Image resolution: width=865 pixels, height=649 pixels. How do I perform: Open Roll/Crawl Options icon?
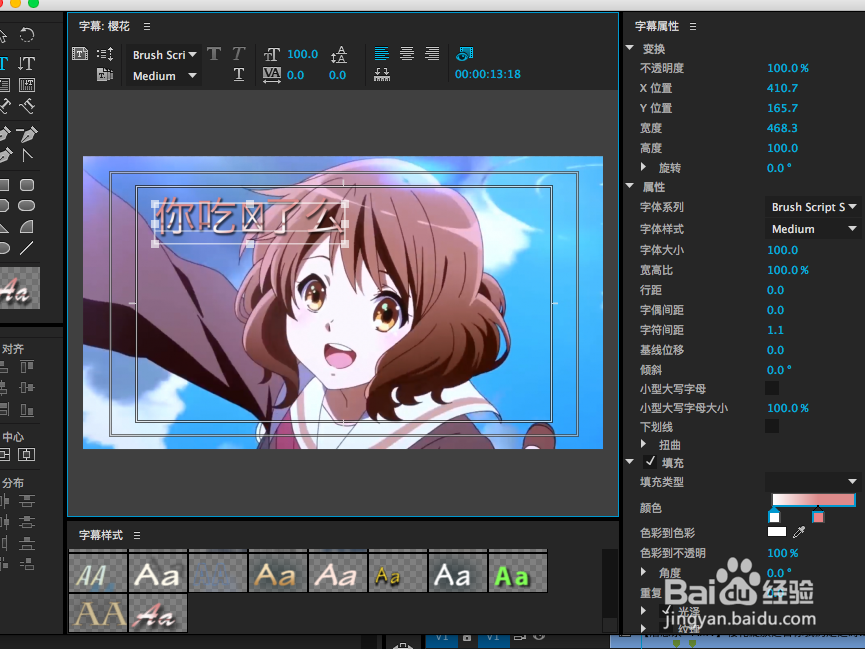(105, 54)
